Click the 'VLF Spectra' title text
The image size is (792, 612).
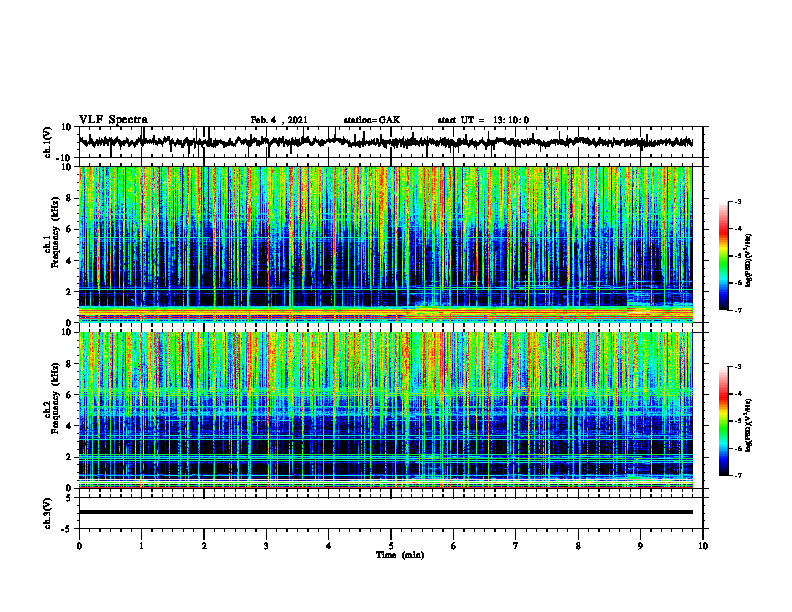pyautogui.click(x=113, y=120)
